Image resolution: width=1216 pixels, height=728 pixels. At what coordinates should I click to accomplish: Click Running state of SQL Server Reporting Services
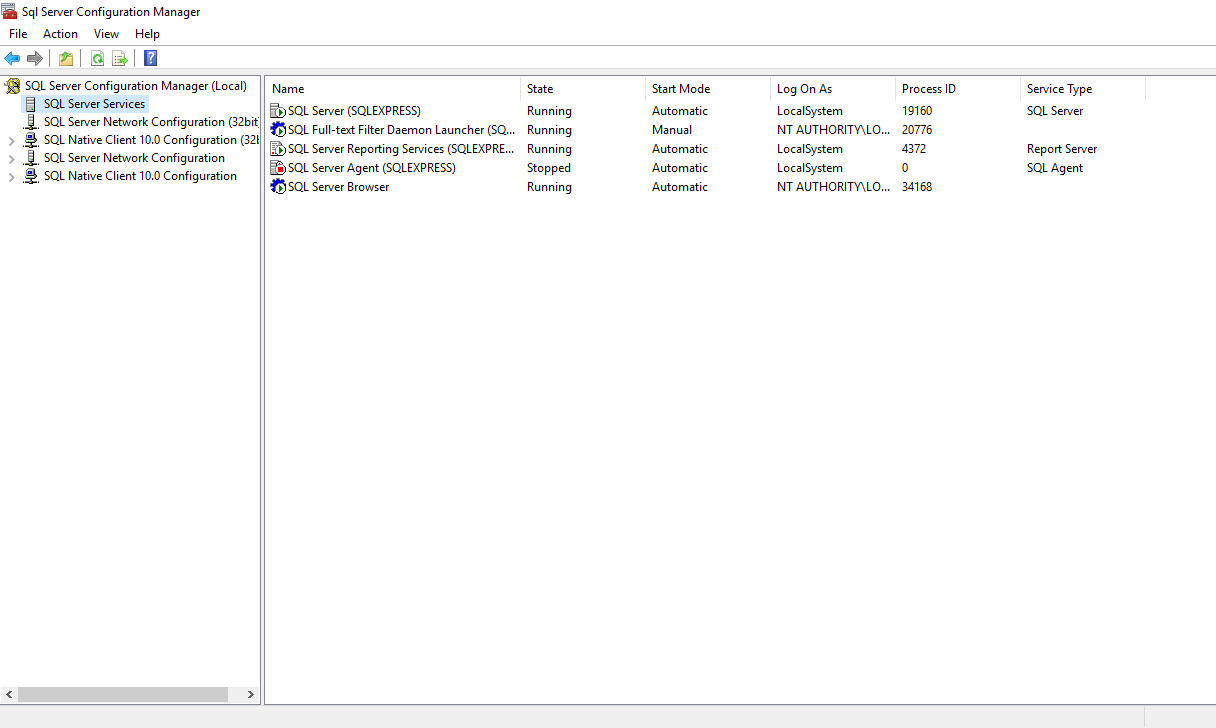click(549, 149)
